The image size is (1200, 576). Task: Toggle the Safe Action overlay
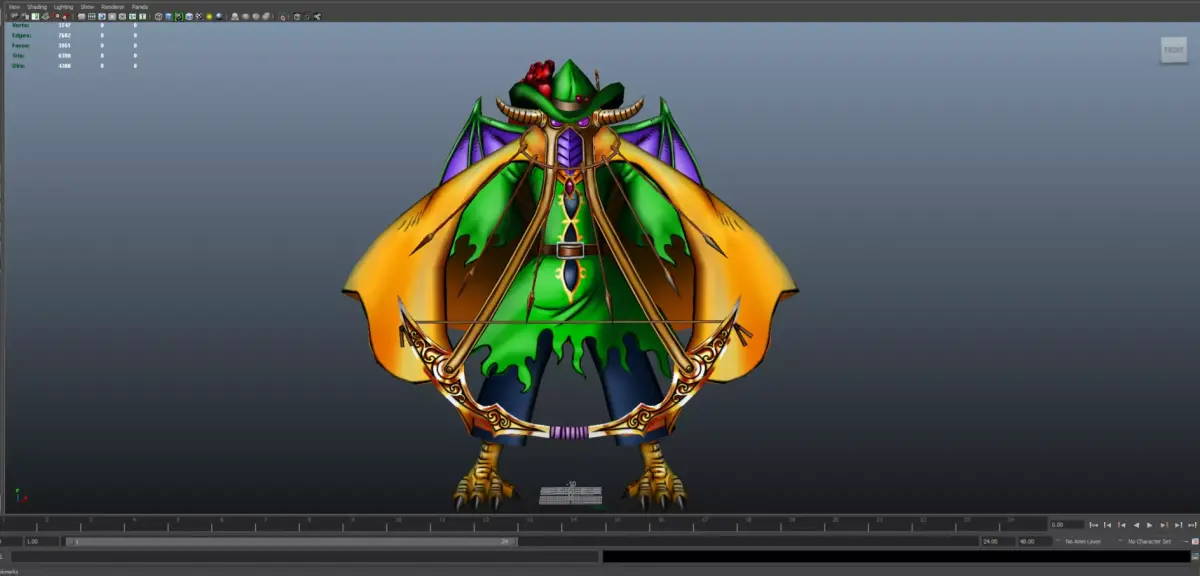(x=132, y=16)
